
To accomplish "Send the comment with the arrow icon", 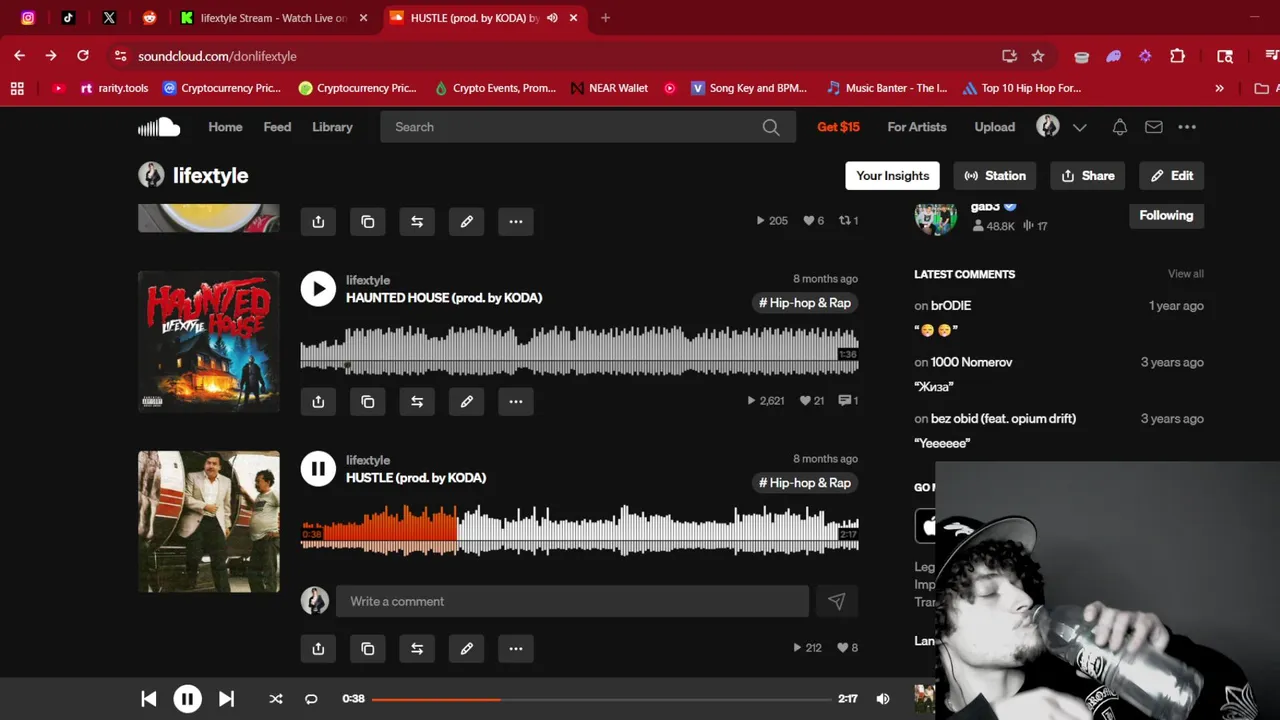I will [837, 601].
